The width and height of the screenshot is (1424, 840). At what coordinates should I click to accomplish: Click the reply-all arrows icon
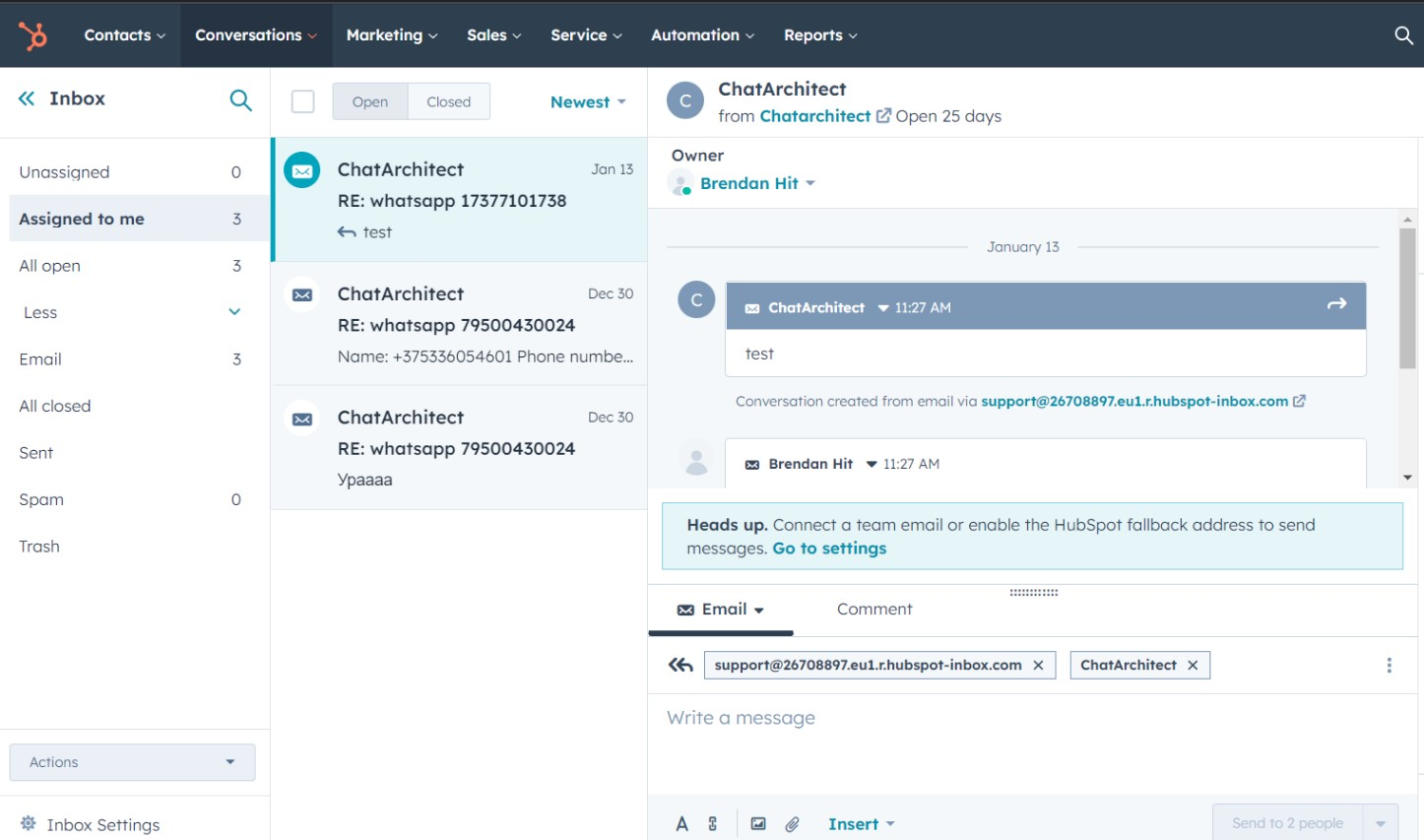(x=680, y=666)
